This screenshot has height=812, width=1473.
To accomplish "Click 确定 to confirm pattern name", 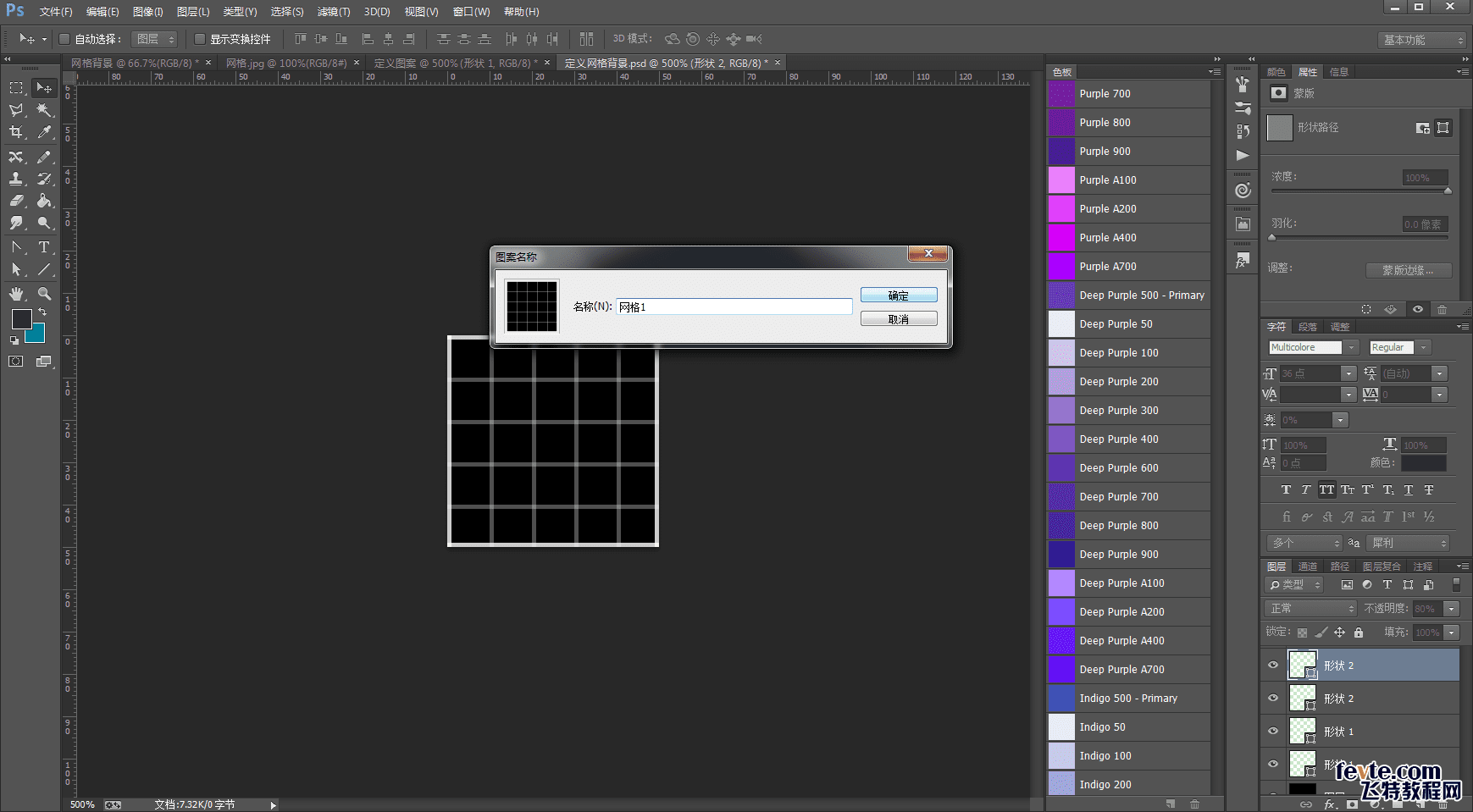I will click(x=898, y=296).
